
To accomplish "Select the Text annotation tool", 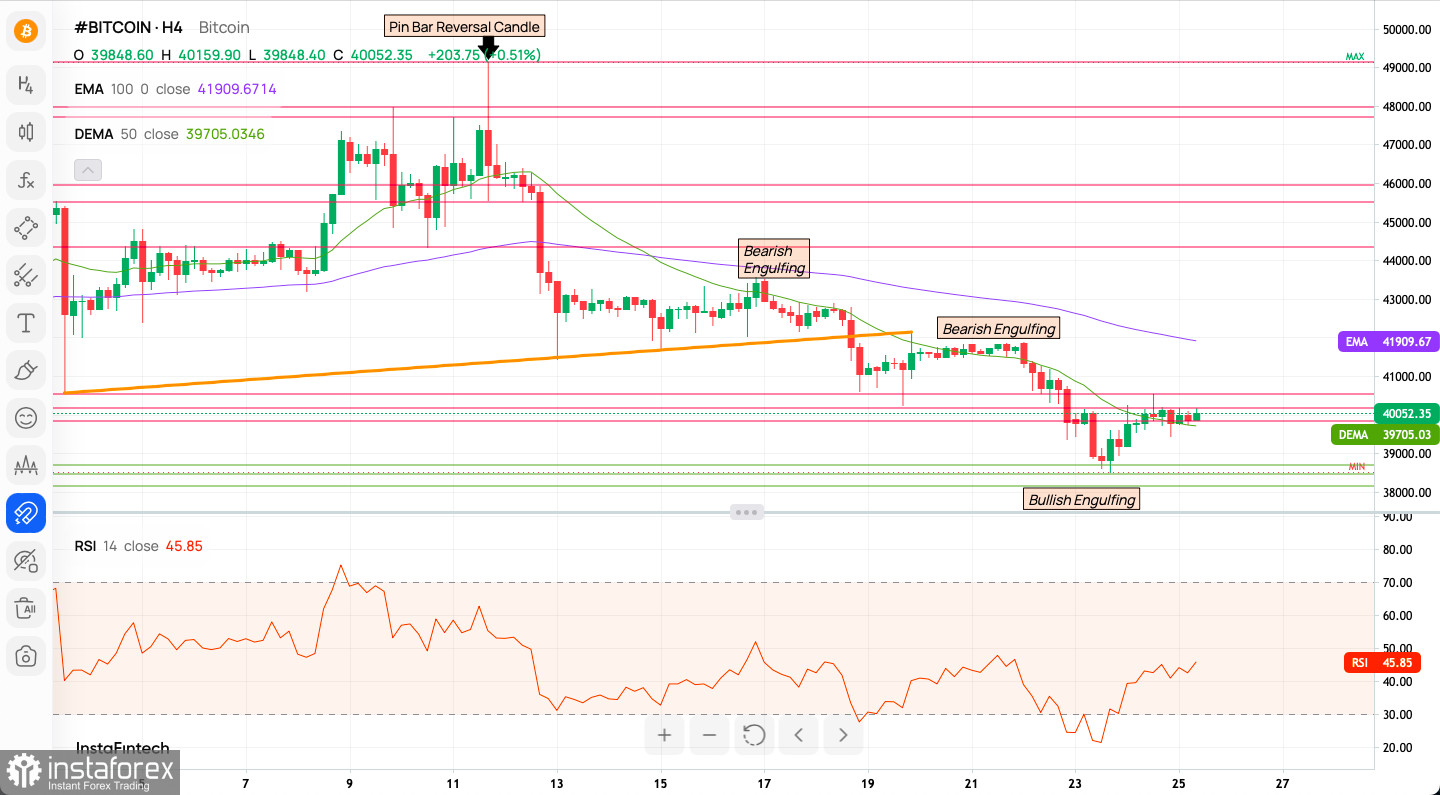I will coord(26,322).
